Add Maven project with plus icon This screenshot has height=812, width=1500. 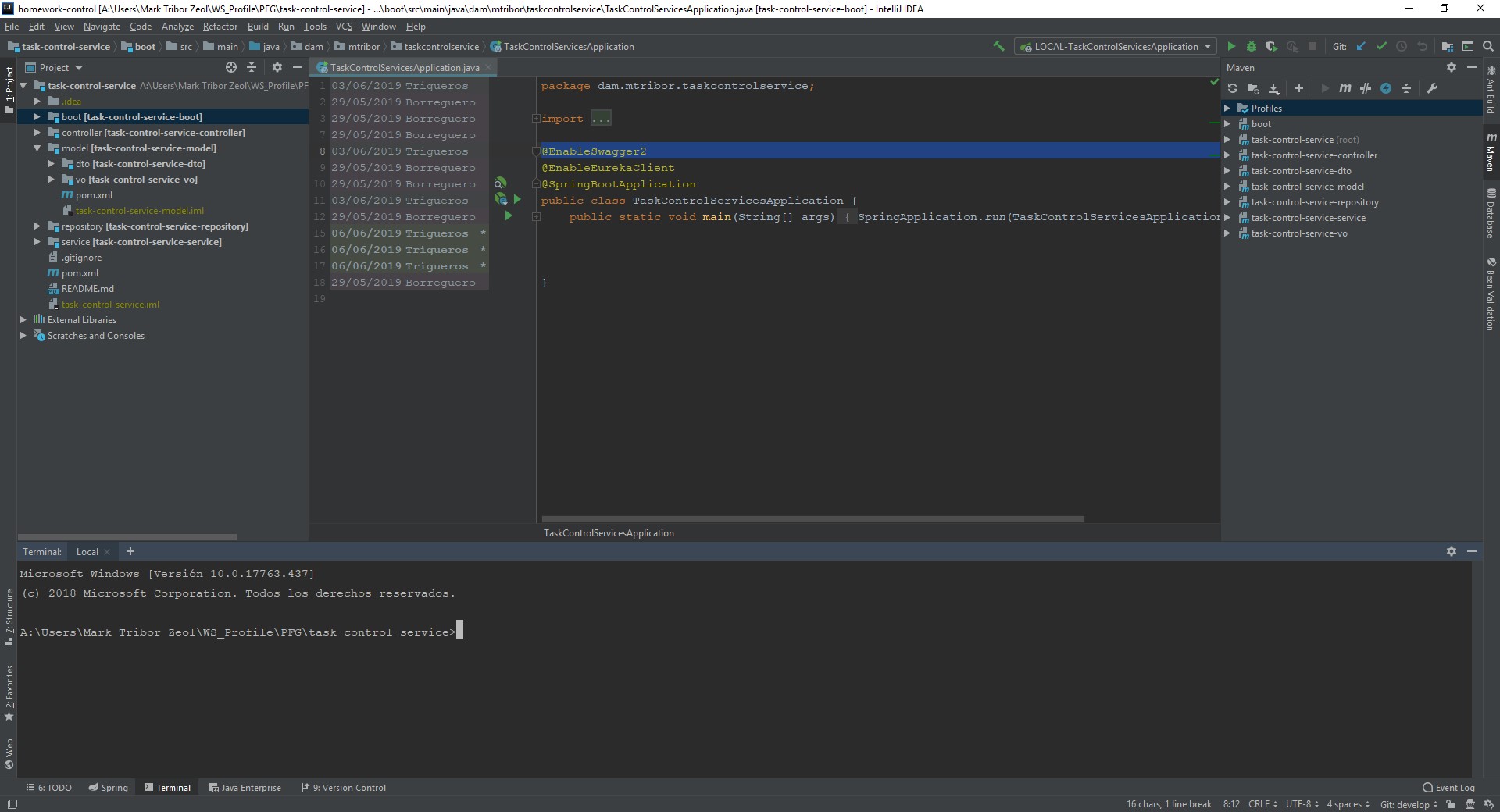[1299, 88]
